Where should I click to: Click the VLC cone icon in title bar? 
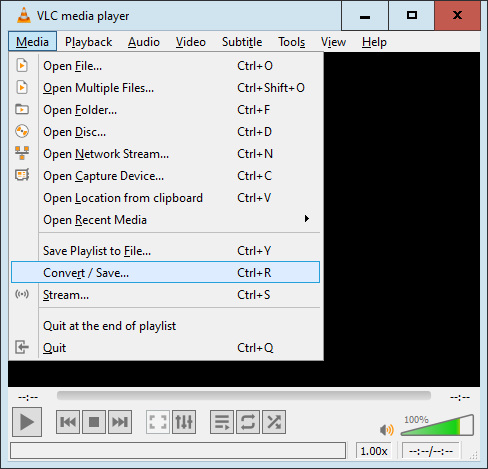point(24,15)
